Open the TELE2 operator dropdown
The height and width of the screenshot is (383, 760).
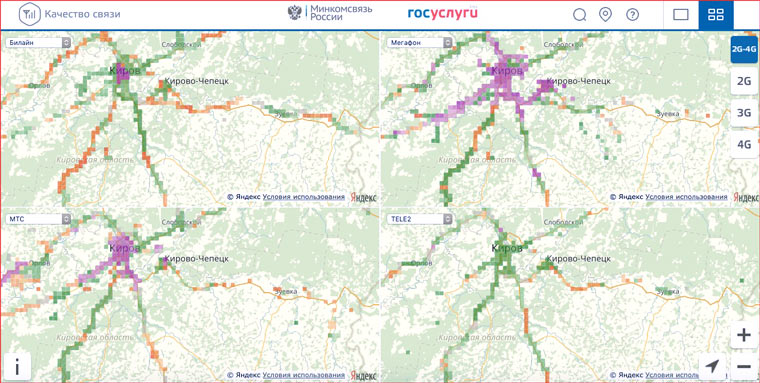click(x=420, y=219)
